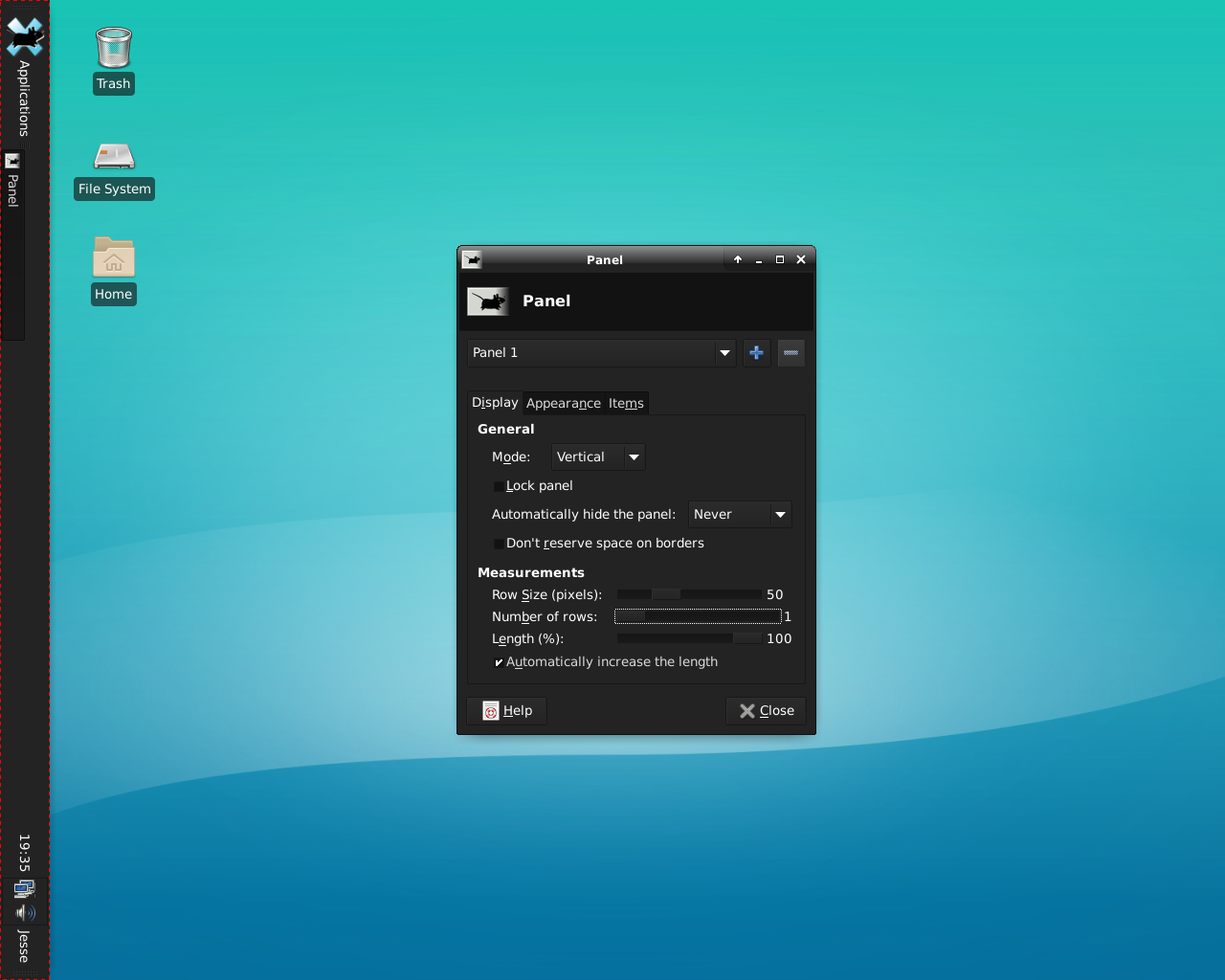The width and height of the screenshot is (1225, 980).
Task: Open the Panel 1 selector dropdown
Action: [x=601, y=353]
